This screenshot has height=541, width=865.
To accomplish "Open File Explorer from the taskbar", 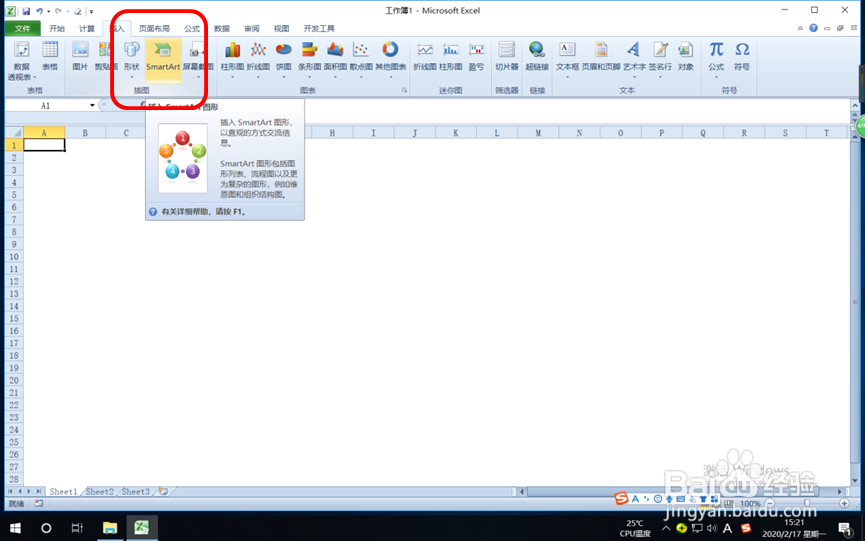I will point(110,528).
